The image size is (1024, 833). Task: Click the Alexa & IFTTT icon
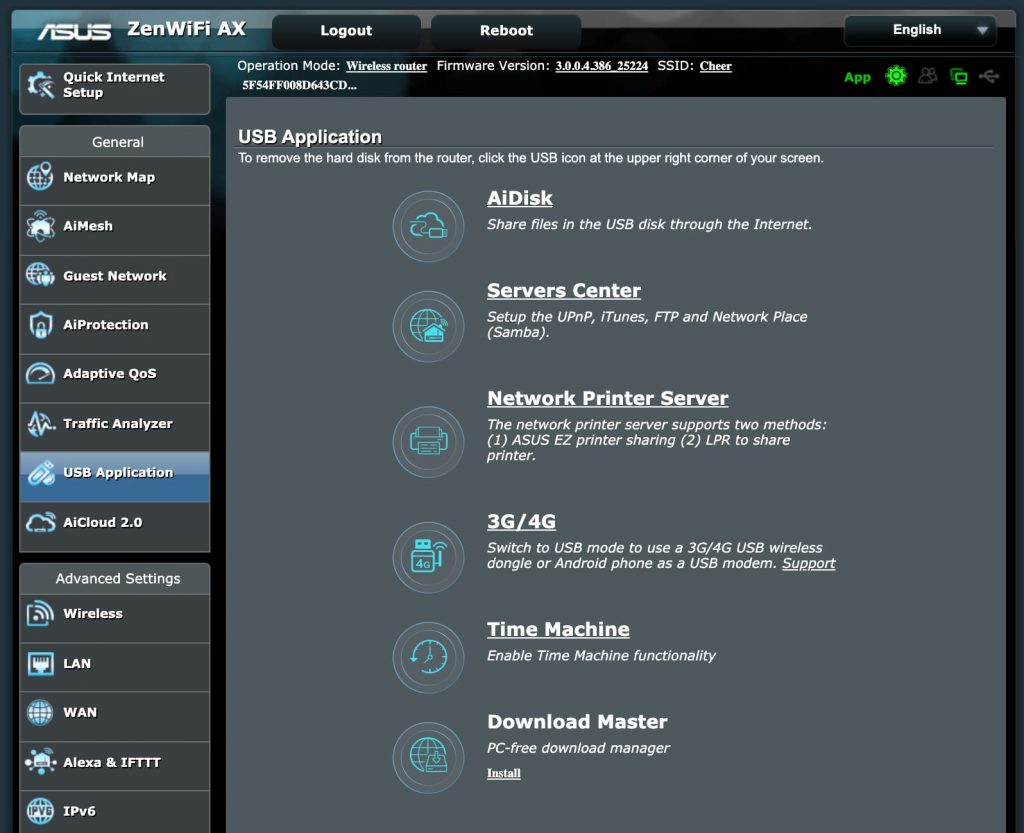click(40, 762)
